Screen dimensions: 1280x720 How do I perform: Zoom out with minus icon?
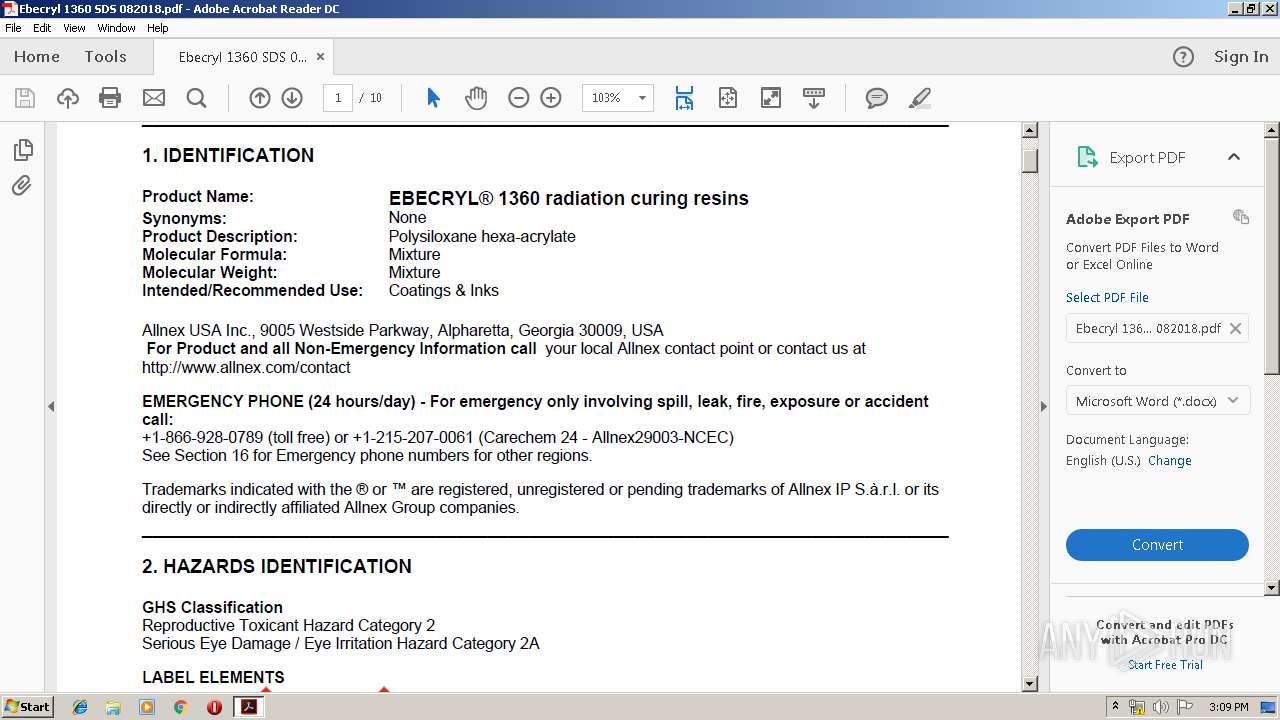coord(518,98)
